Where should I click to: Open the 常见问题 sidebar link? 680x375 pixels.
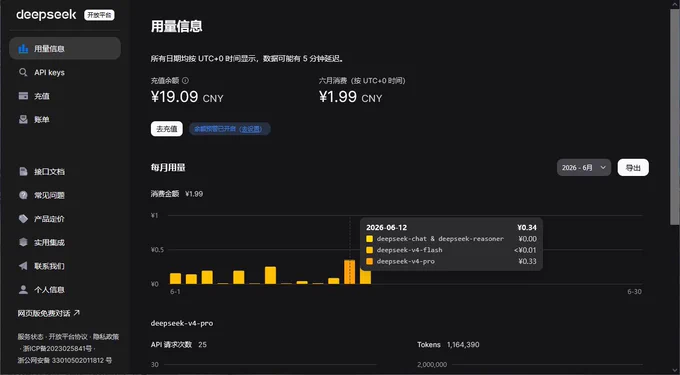pyautogui.click(x=65, y=195)
